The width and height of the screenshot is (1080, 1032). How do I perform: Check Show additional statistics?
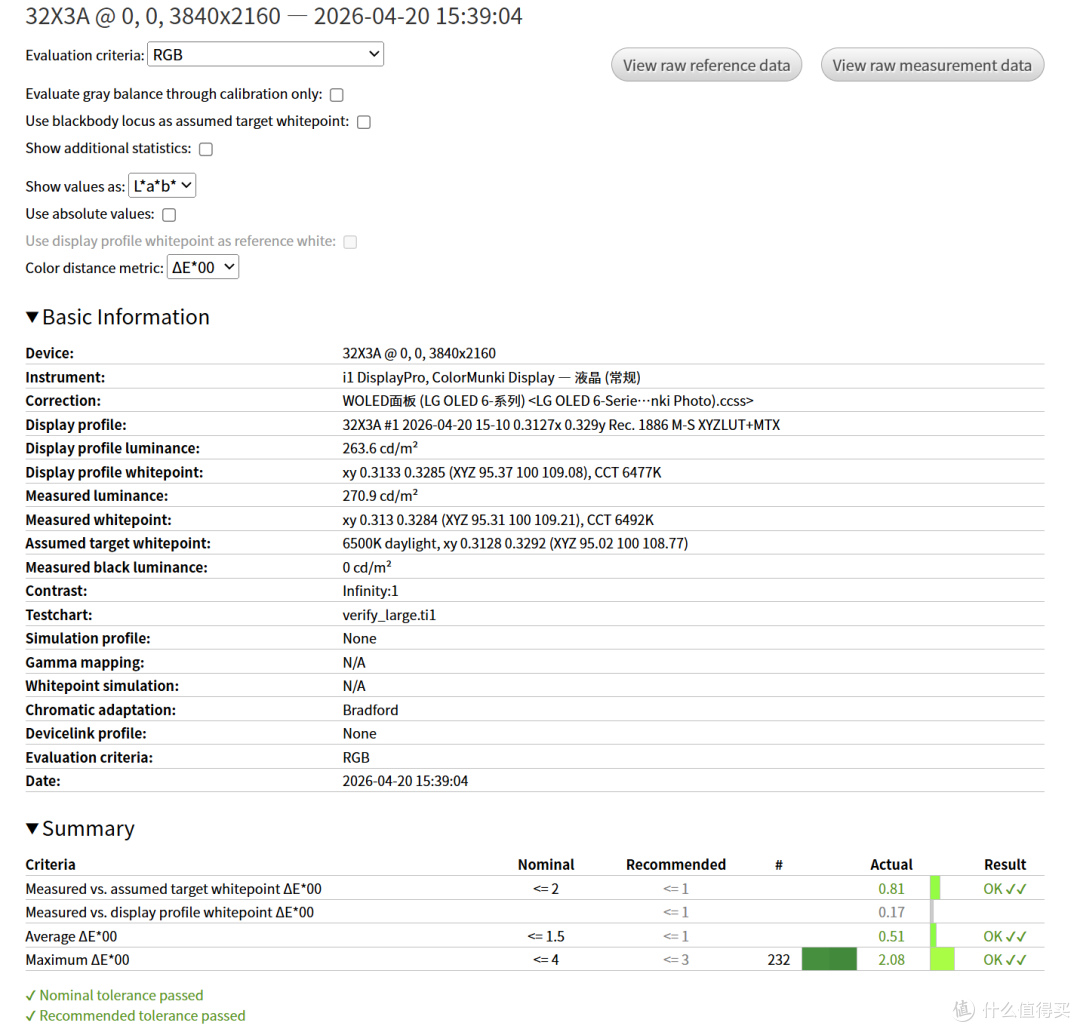pos(206,149)
